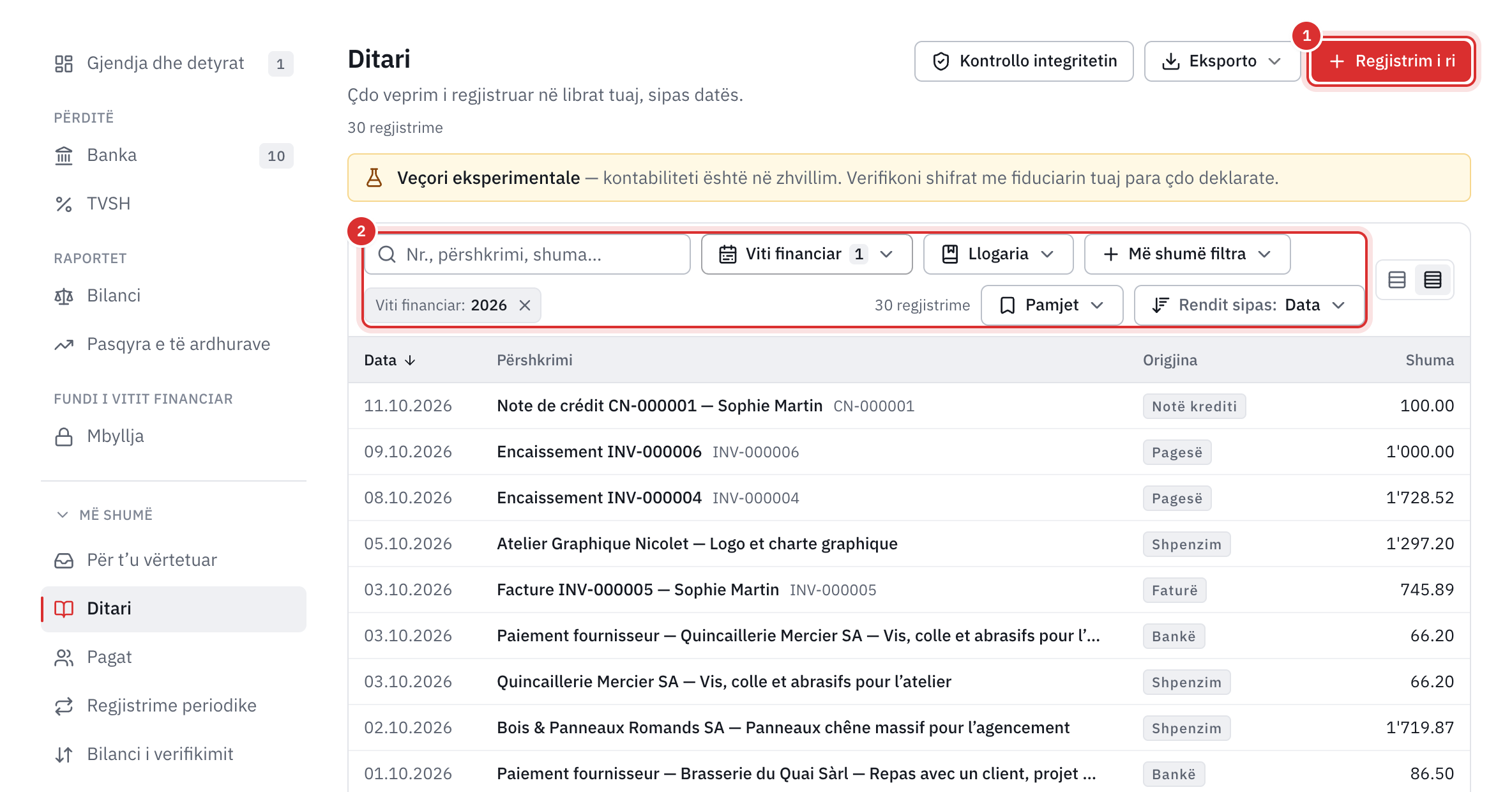Open the Bois & Panneaux Romands SA row
The image size is (1512, 792).
click(x=909, y=727)
